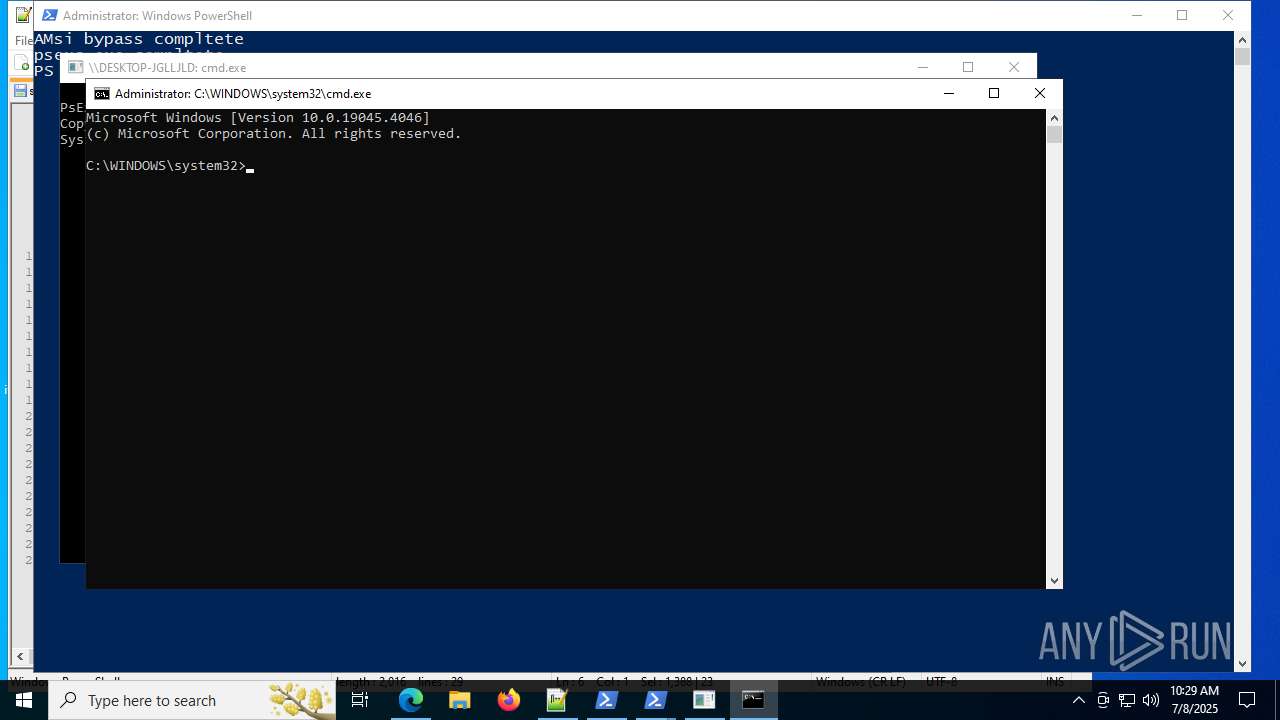Maximize the DESKTOP-JGLLJLD cmd.exe window
This screenshot has height=720, width=1280.
coord(967,67)
